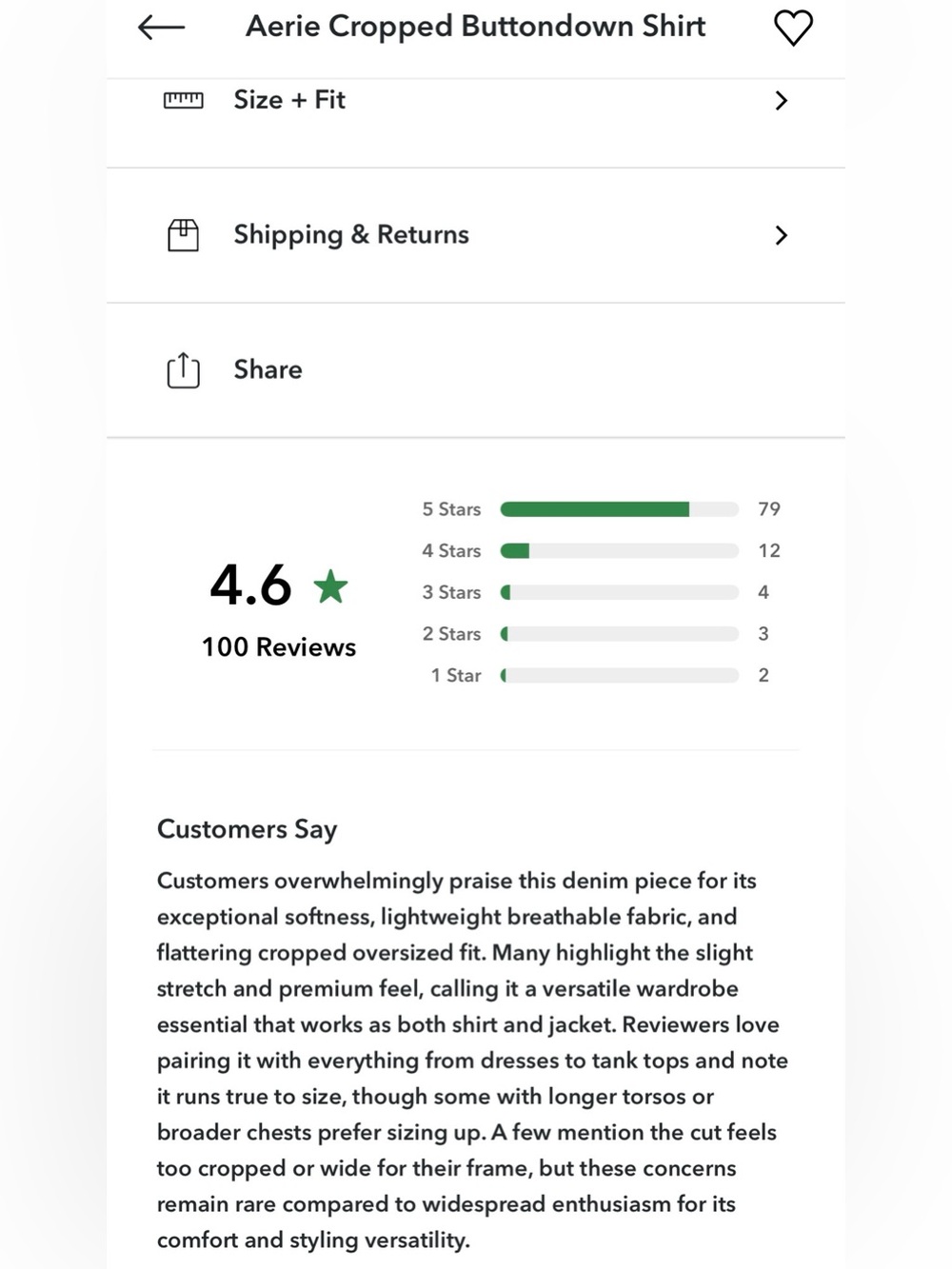Click the 4 Stars rating bar

pyautogui.click(x=620, y=550)
